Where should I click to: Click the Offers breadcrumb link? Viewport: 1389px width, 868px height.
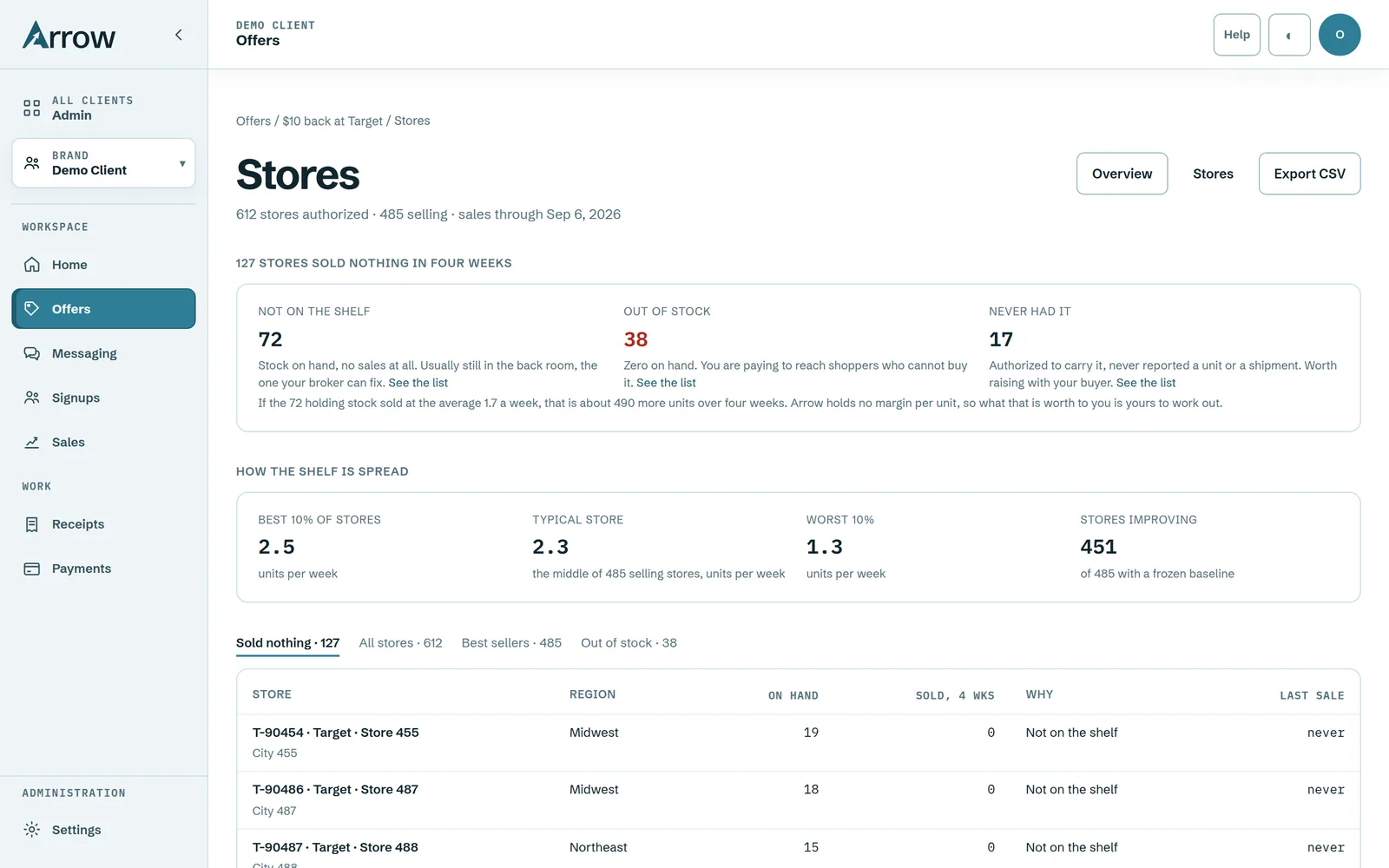click(x=253, y=121)
